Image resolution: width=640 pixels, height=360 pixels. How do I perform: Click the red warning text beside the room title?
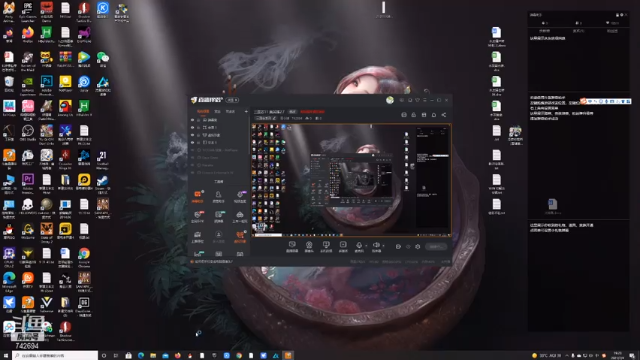pyautogui.click(x=312, y=111)
